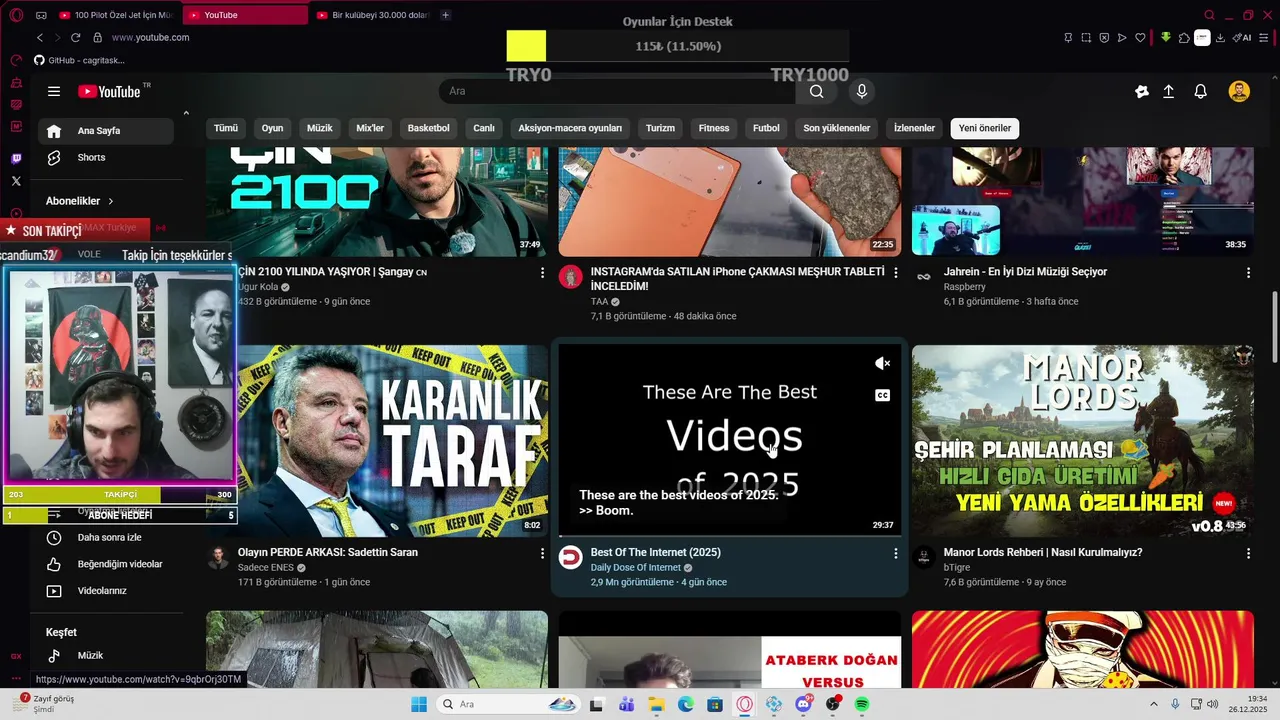Open Daha sonra izle playlist
Image resolution: width=1280 pixels, height=720 pixels.
click(106, 538)
